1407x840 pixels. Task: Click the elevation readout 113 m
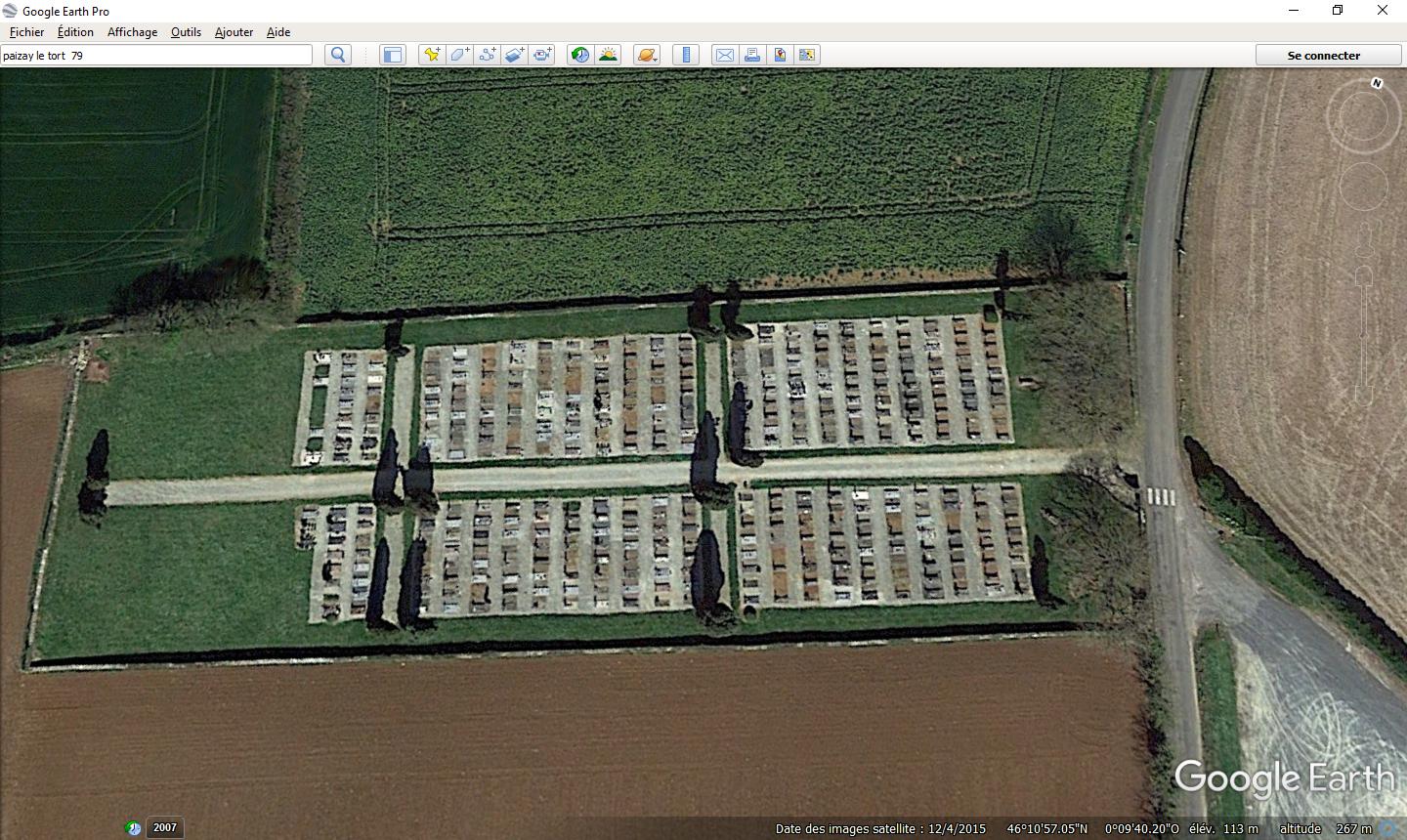pos(1240,828)
